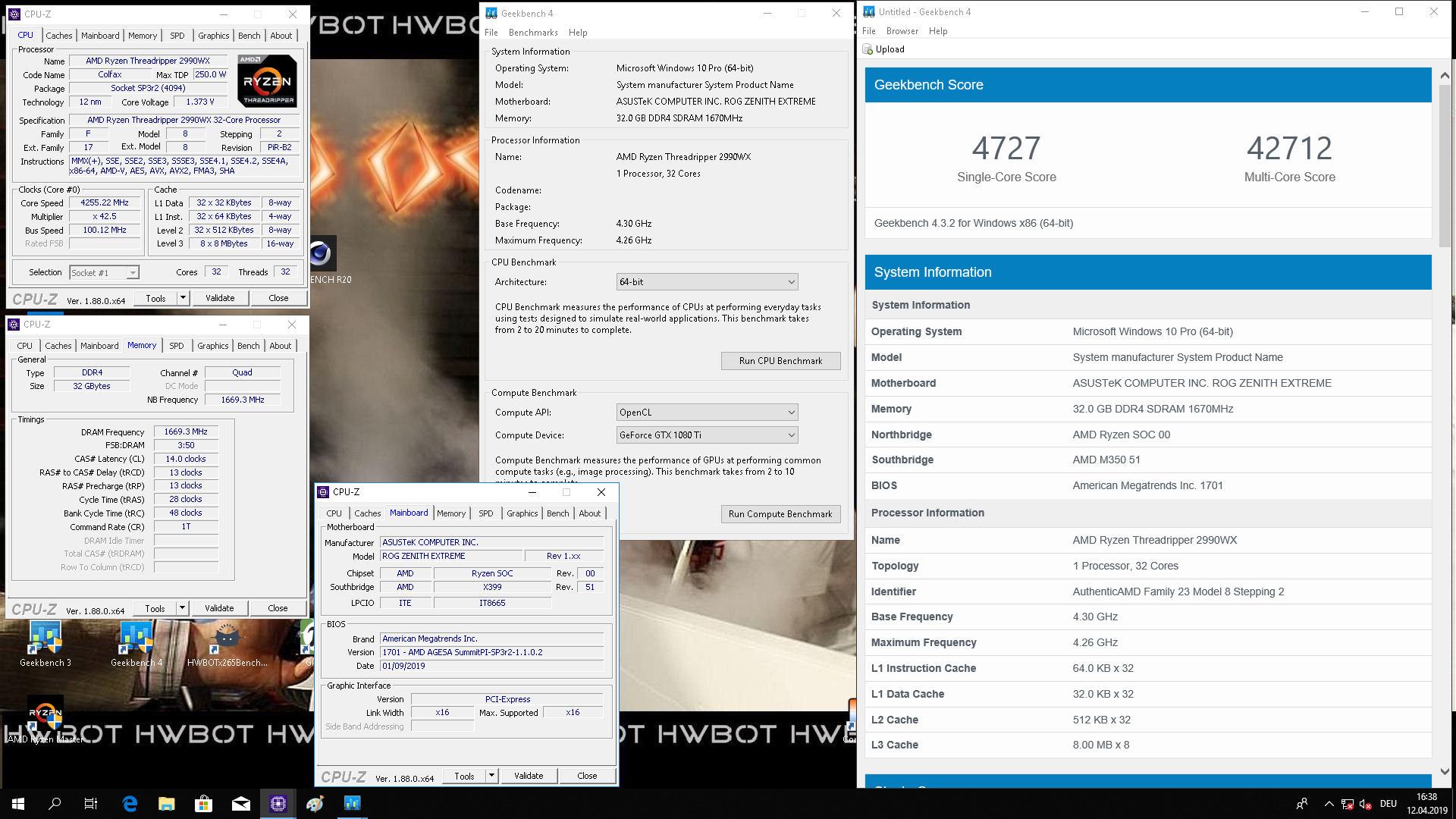Click scrollbar up arrow in Geekbench results

pyautogui.click(x=1445, y=75)
